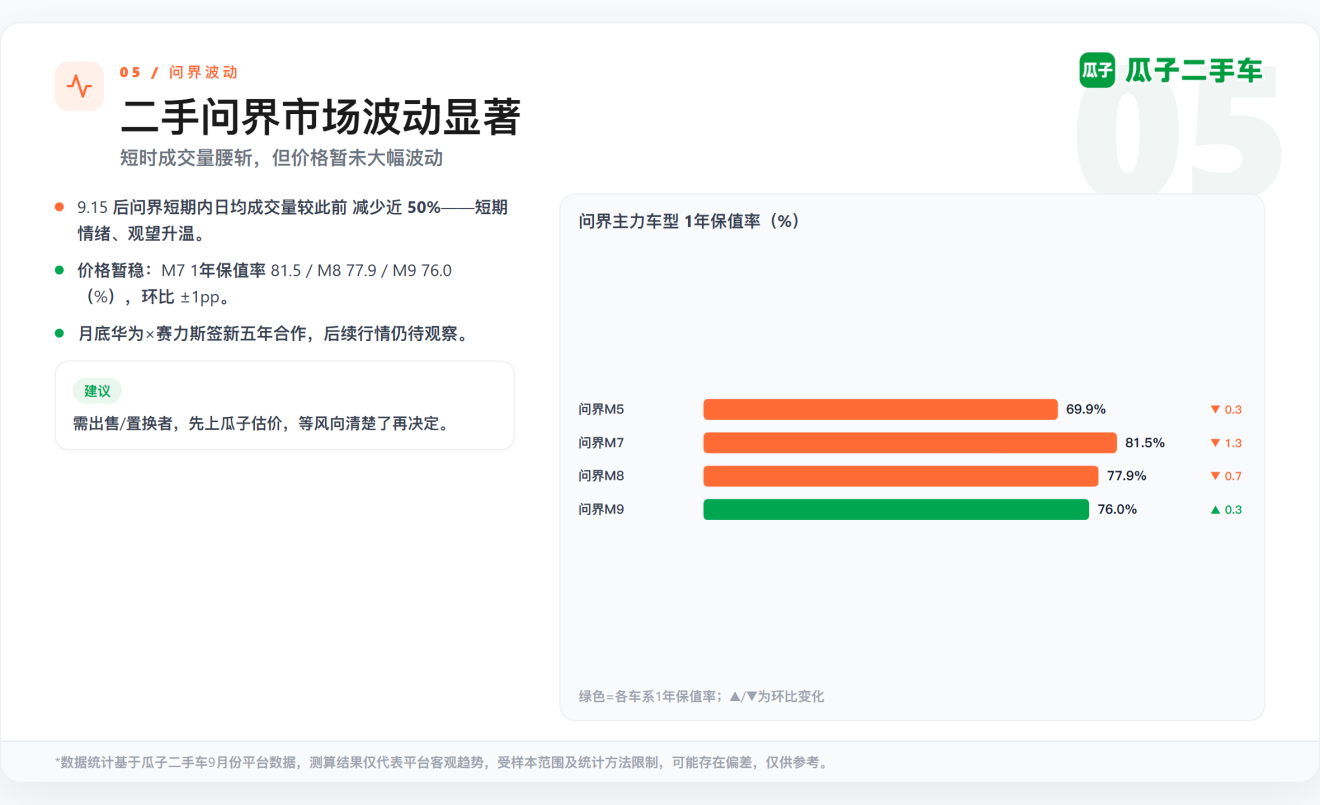Viewport: 1320px width, 805px height.
Task: Click the 问界M5 row label
Action: [x=601, y=409]
